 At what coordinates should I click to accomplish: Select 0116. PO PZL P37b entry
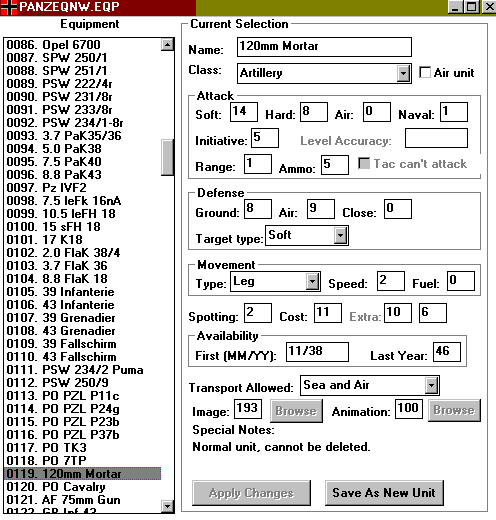[x=83, y=435]
